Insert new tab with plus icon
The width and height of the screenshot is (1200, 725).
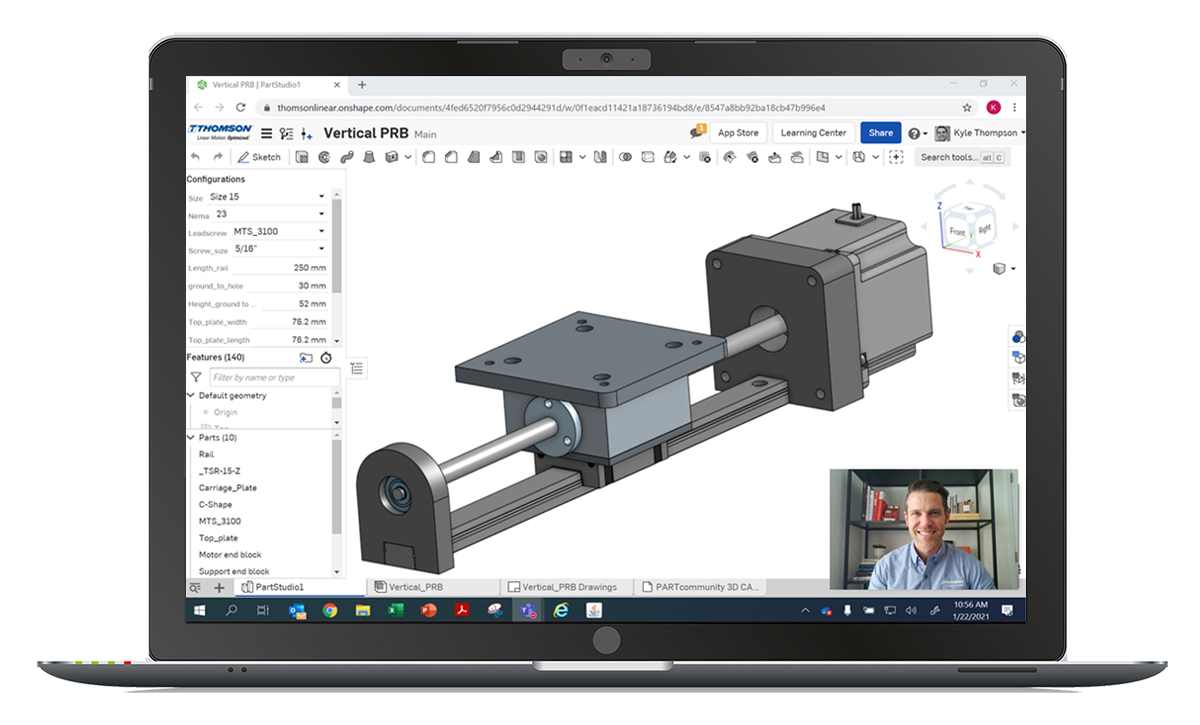click(219, 587)
